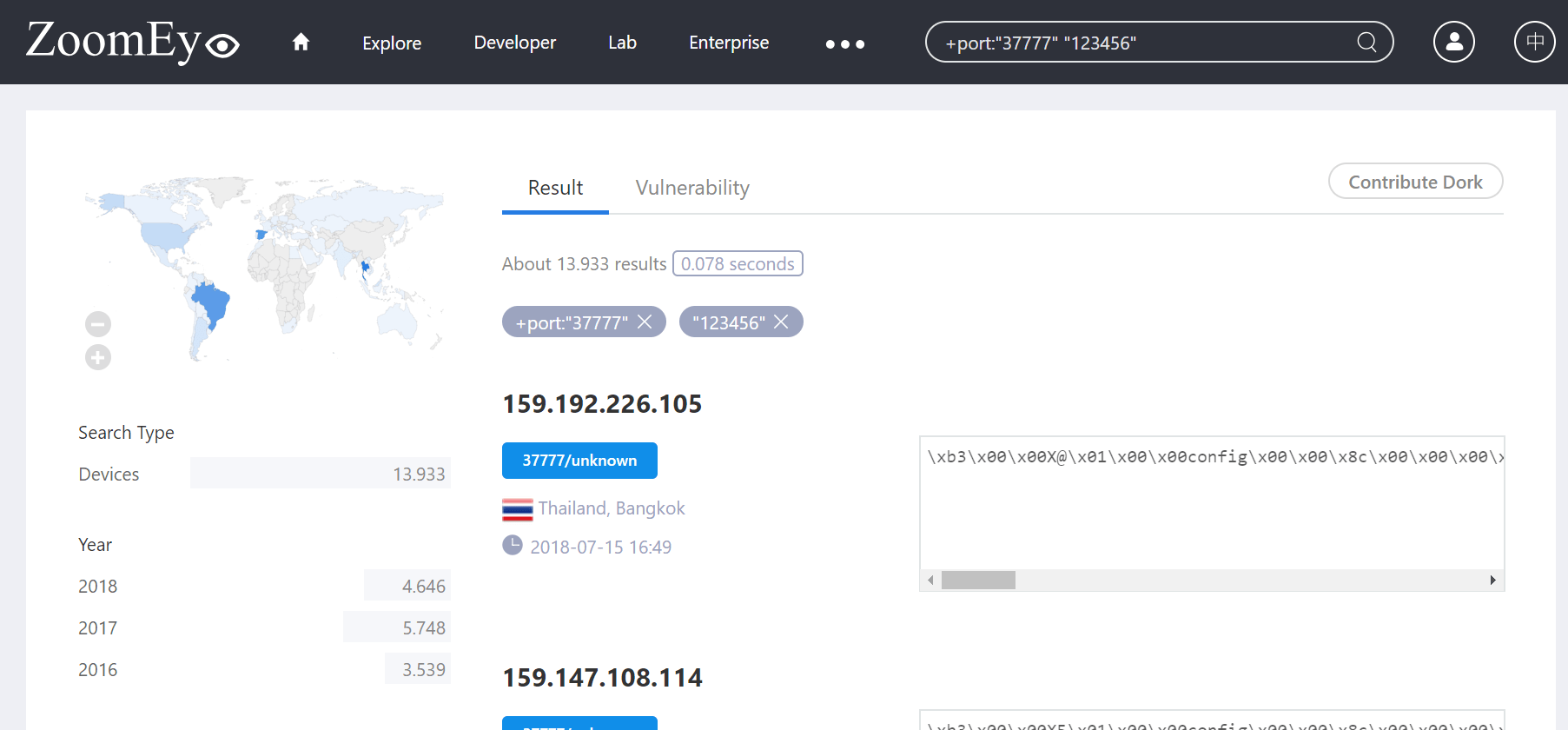1568x730 pixels.
Task: Click the 3.539 count for 2016
Action: pos(423,670)
